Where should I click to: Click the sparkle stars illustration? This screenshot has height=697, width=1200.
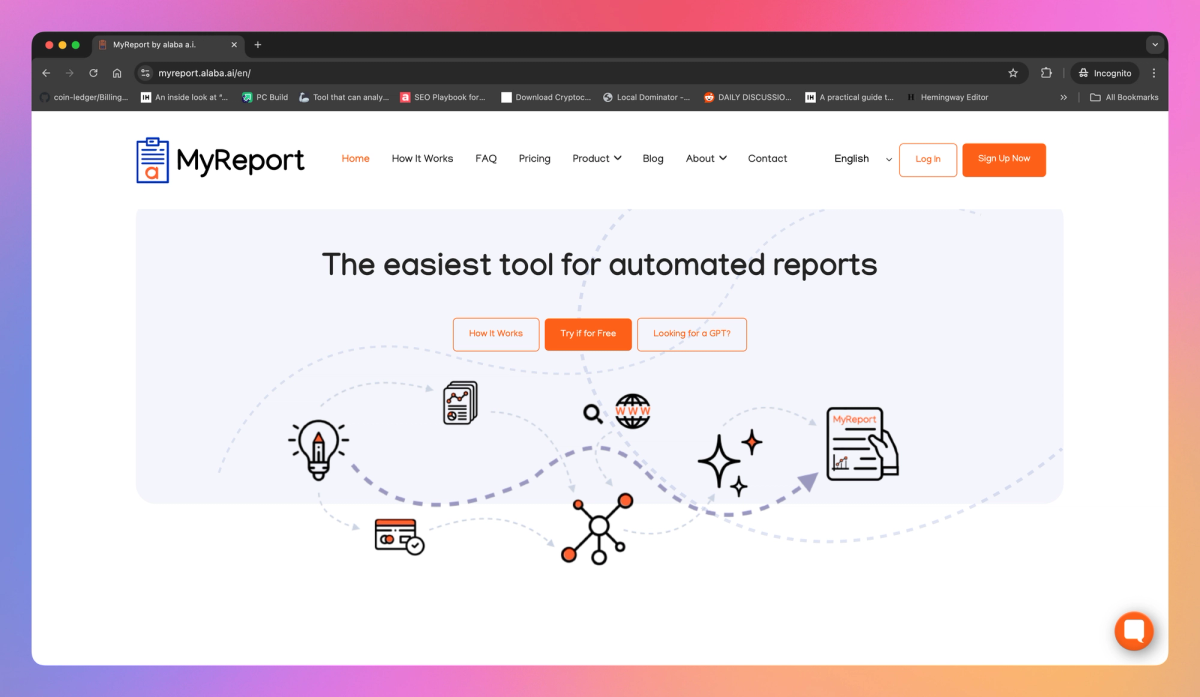[730, 462]
